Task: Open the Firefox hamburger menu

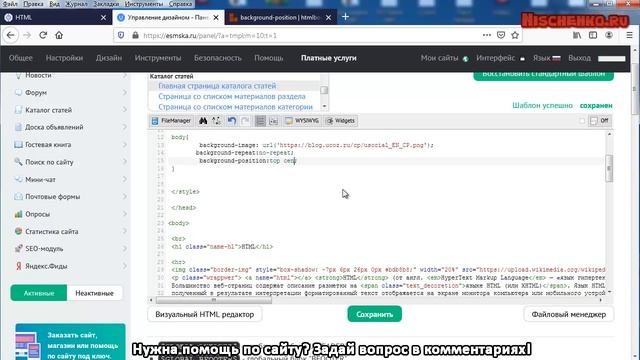Action: point(629,35)
